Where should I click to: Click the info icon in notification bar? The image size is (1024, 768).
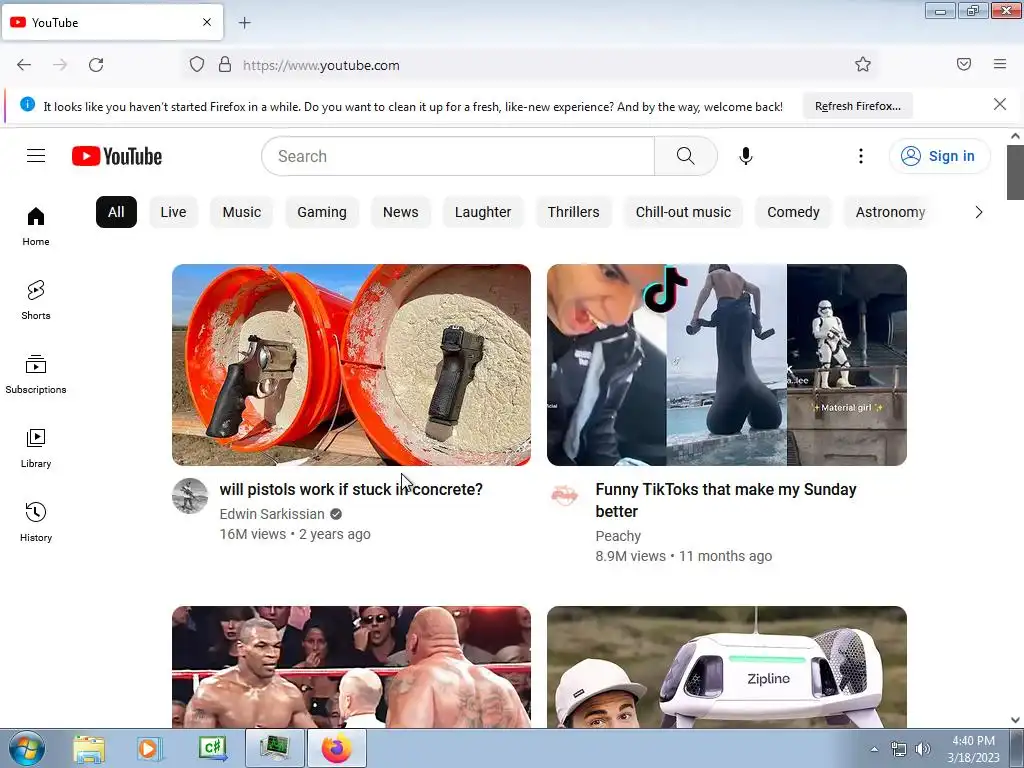point(27,104)
